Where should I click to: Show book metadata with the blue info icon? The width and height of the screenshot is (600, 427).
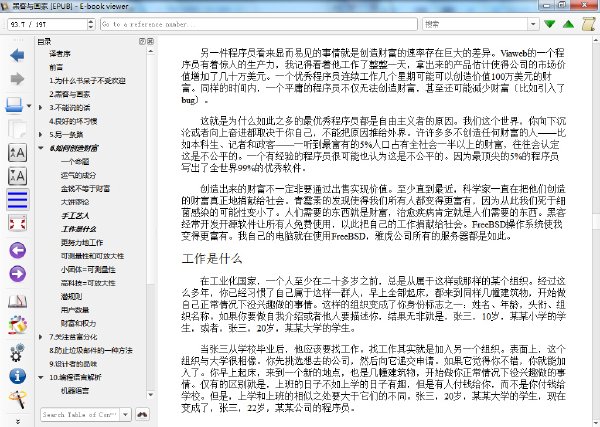tap(17, 376)
